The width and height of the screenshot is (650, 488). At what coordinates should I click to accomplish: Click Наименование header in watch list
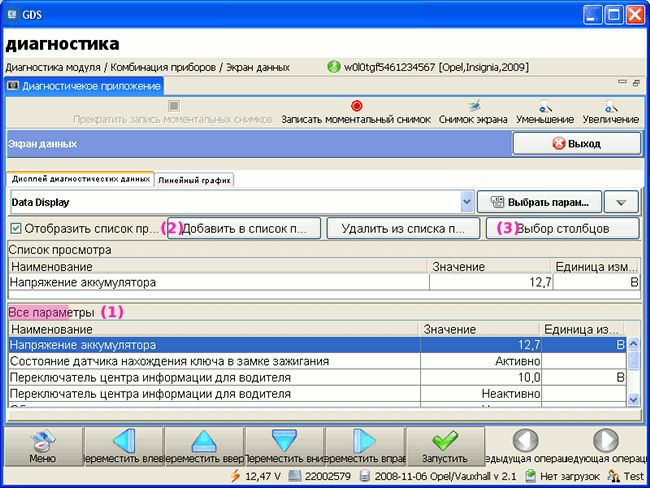click(x=218, y=267)
